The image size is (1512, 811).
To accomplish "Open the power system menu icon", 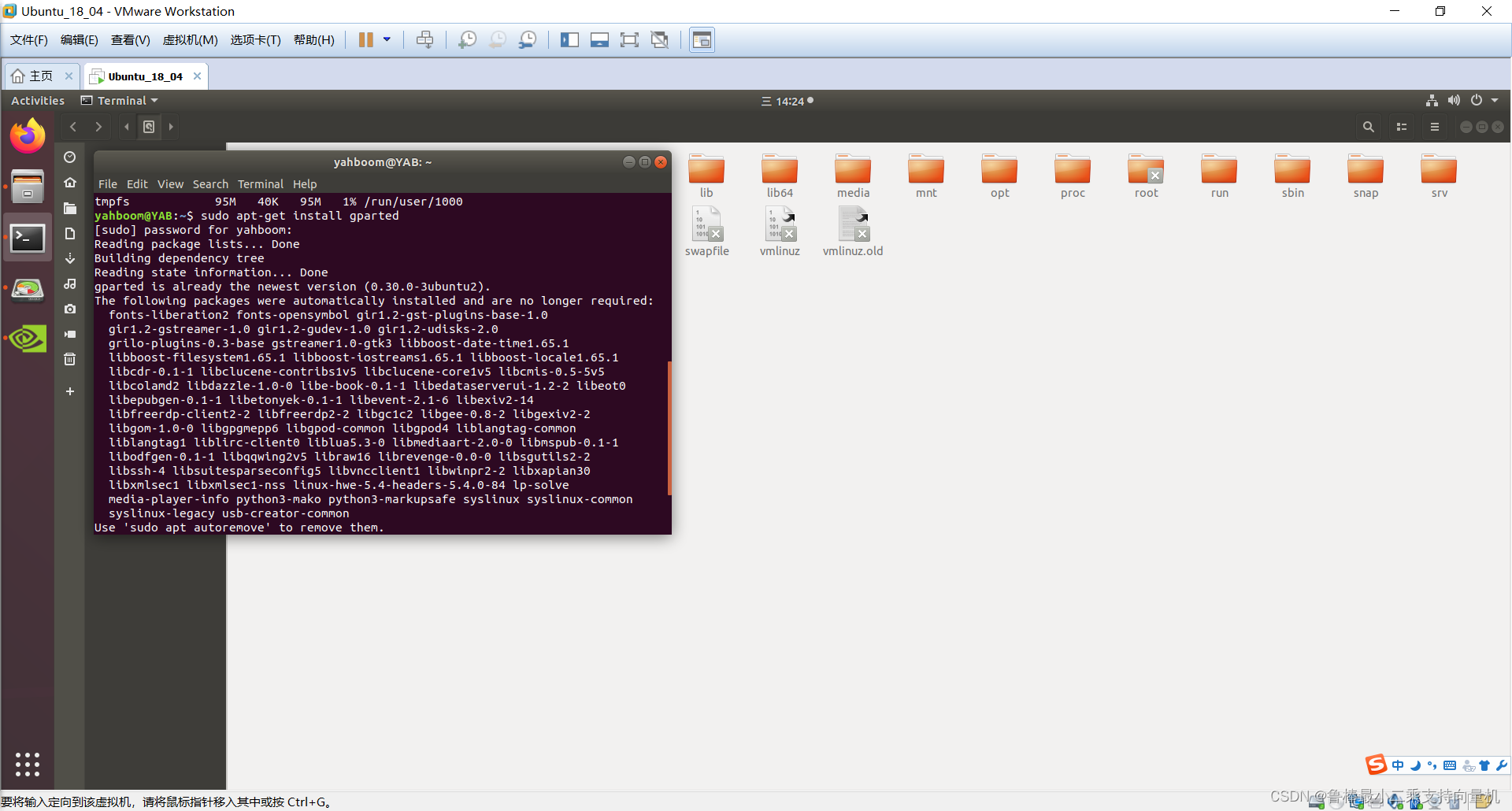I will (x=1477, y=101).
